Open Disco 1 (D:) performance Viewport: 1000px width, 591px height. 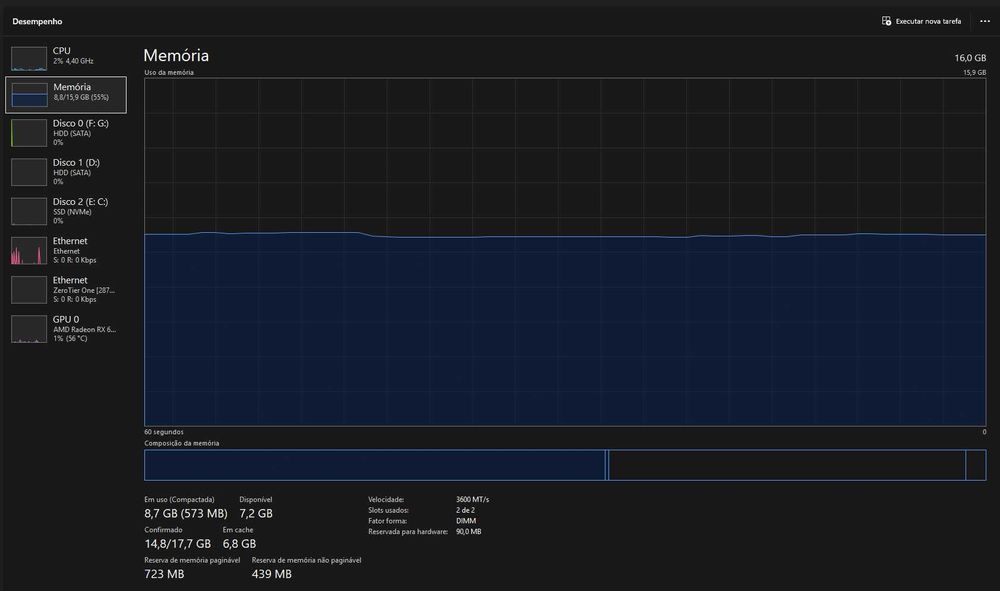pos(66,171)
